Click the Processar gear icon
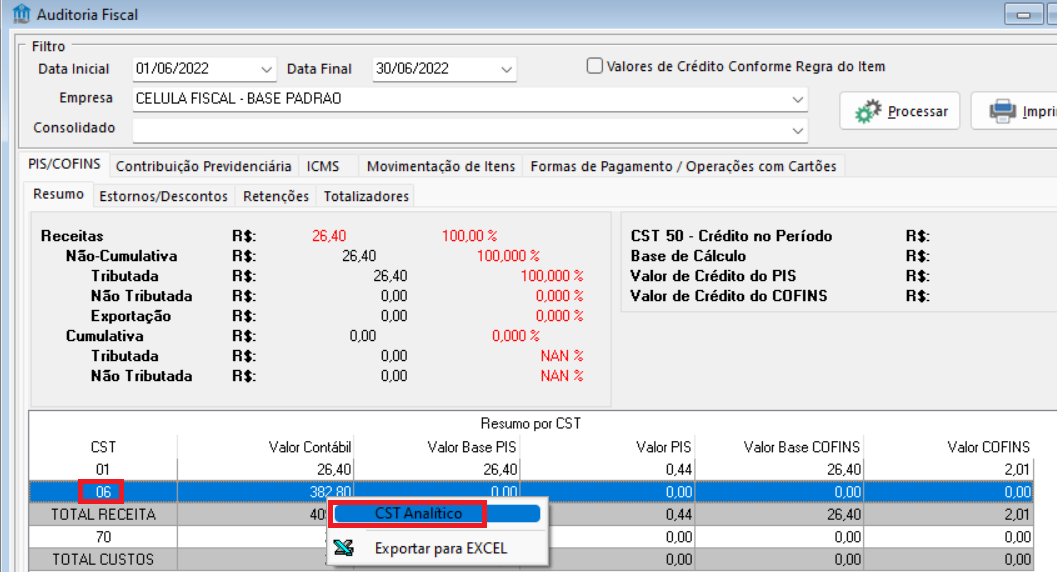 point(868,111)
